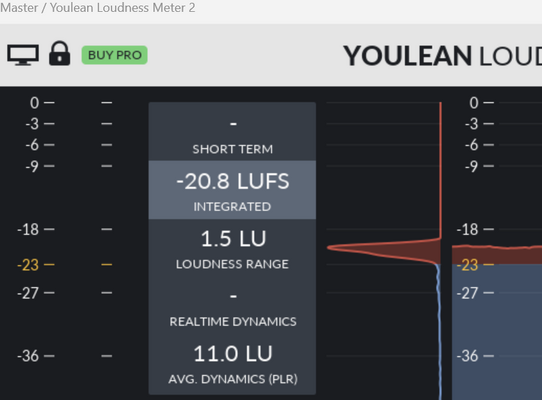
Task: Click the red loudness distribution histogram peak
Action: coord(384,250)
